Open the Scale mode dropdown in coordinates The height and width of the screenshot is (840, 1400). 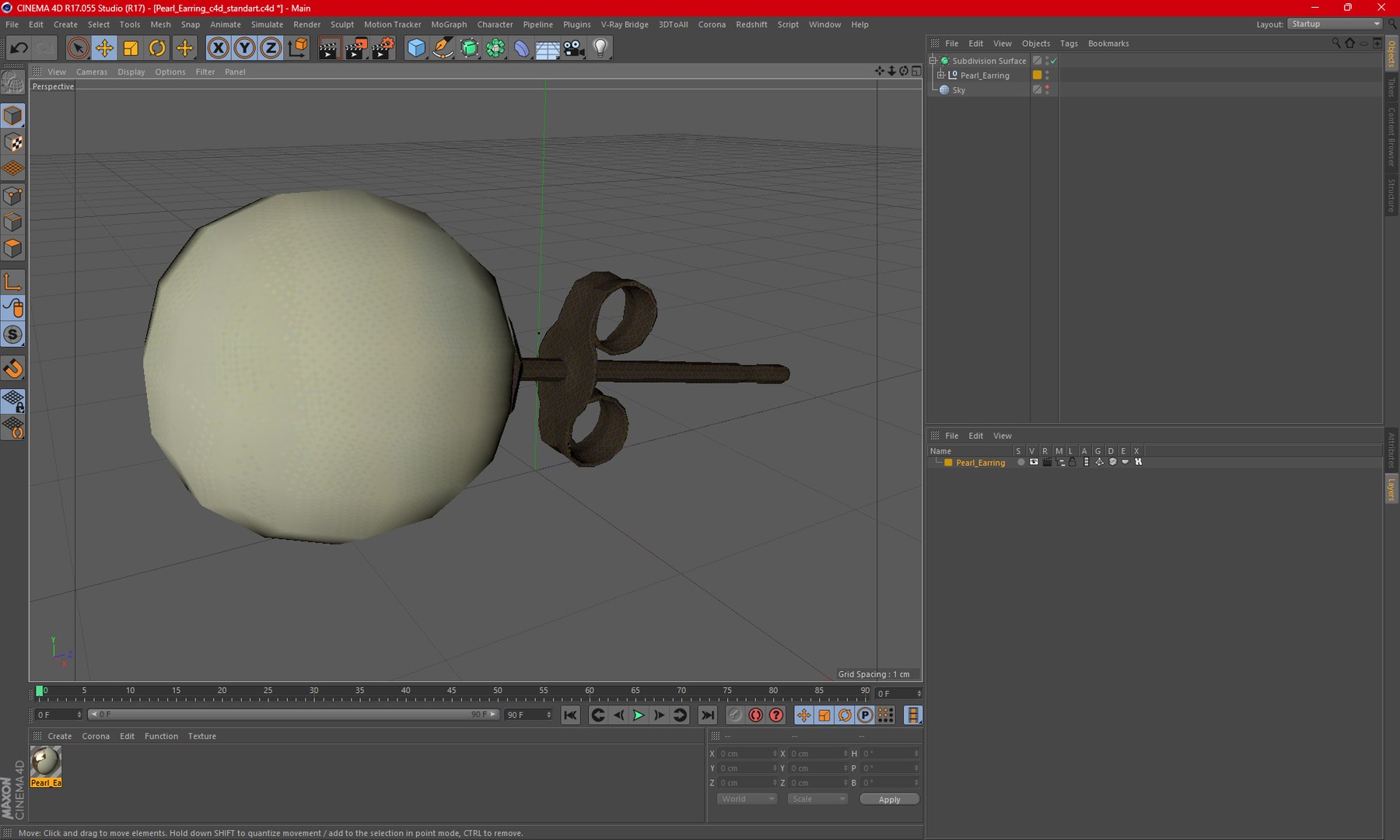pos(817,800)
